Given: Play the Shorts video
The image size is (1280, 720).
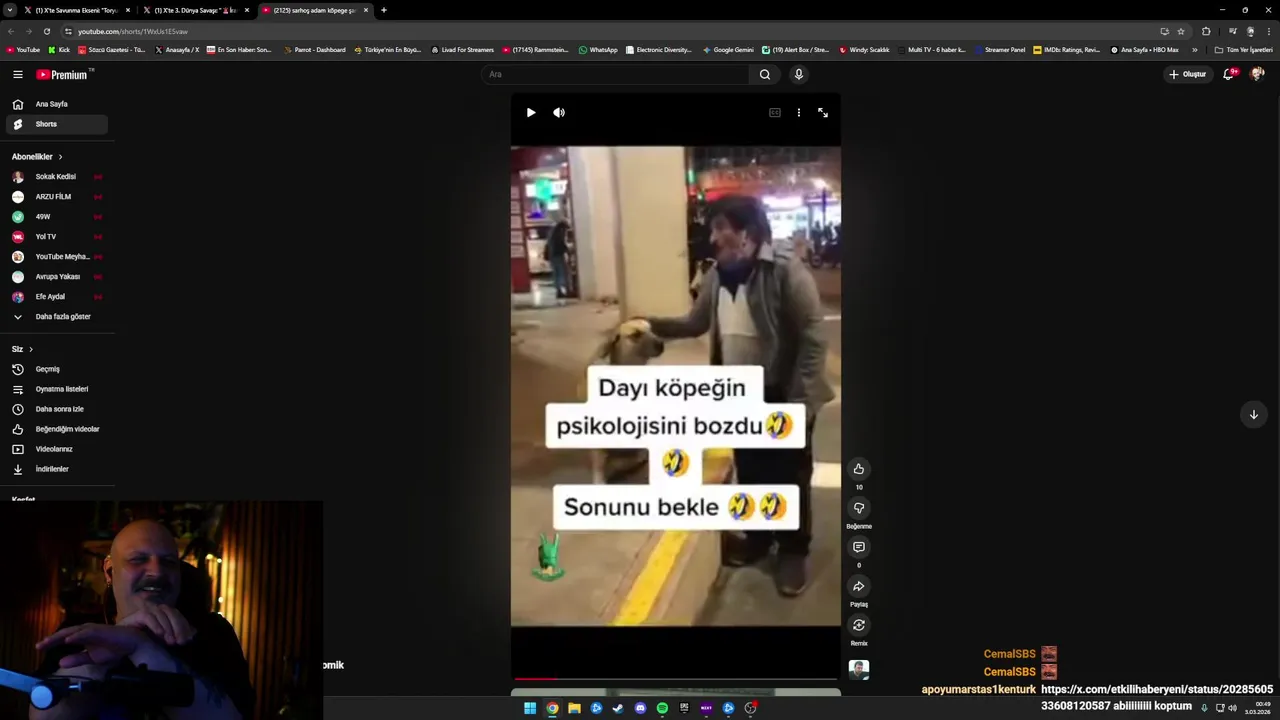Looking at the screenshot, I should pyautogui.click(x=531, y=113).
